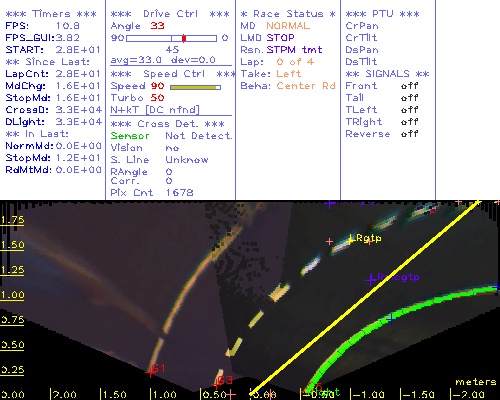Viewport: 500px width, 400px height.
Task: Click the STOP last mode label
Action: (280, 38)
